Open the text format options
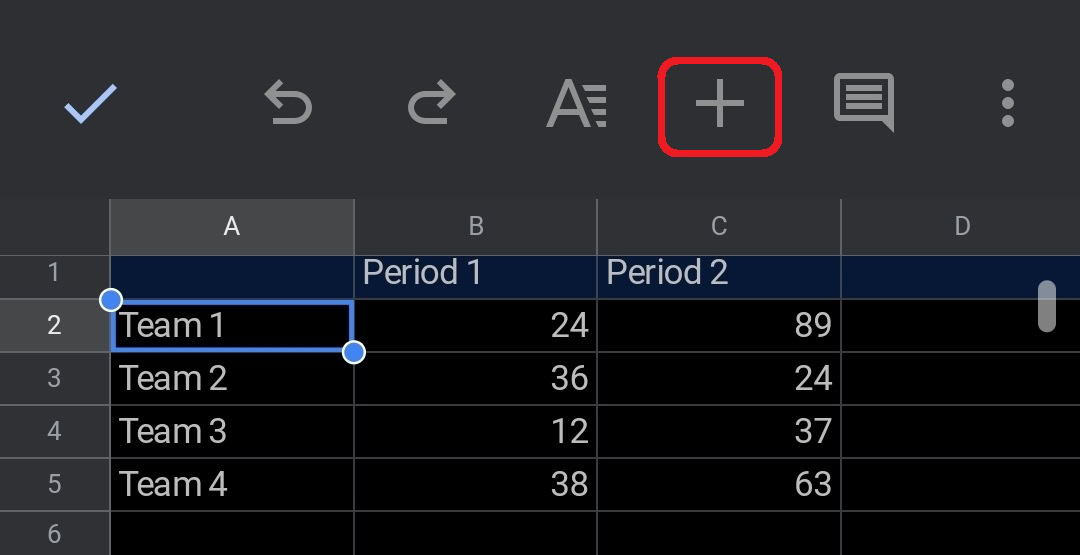This screenshot has height=555, width=1080. [576, 104]
